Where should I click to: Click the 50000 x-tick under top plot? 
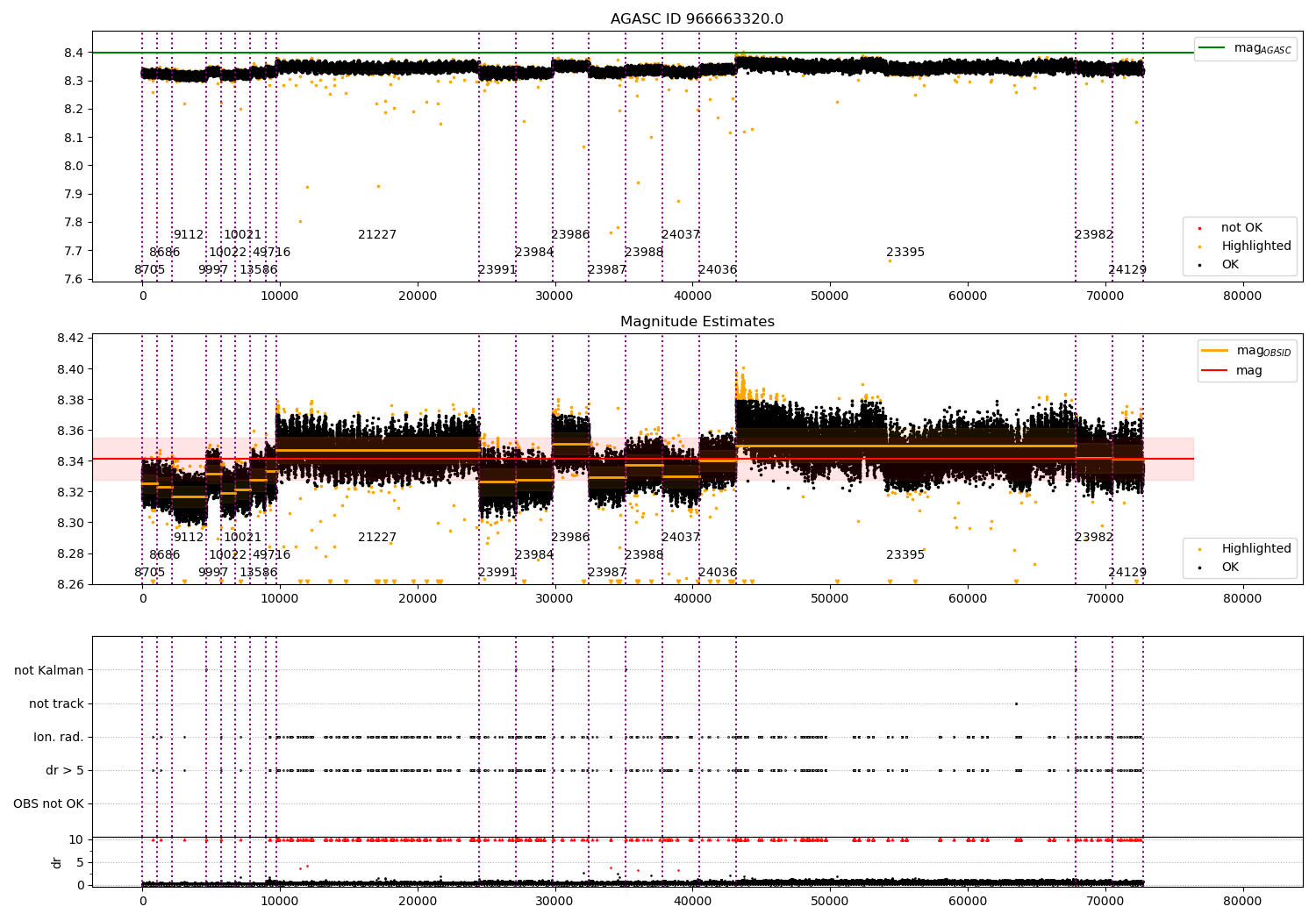pyautogui.click(x=830, y=296)
